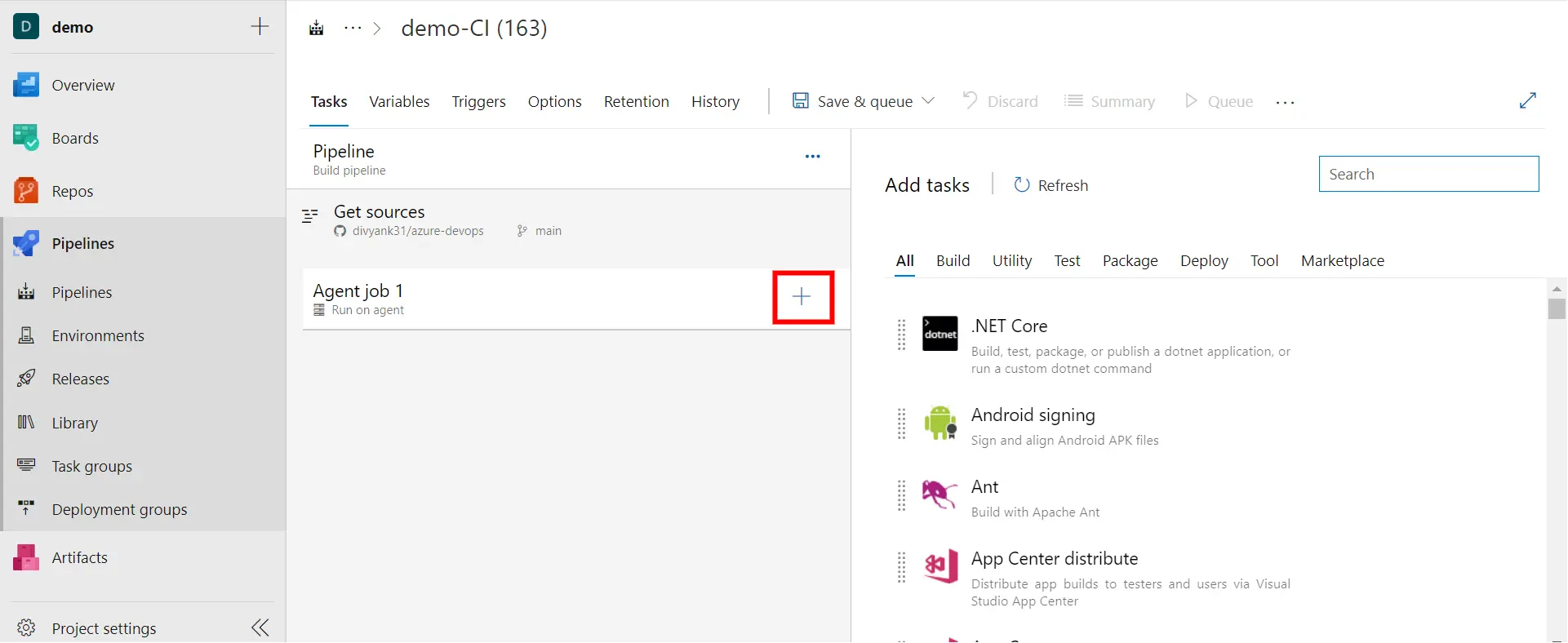The width and height of the screenshot is (1568, 643).
Task: Click the scrollbar up arrow
Action: coord(1557,289)
